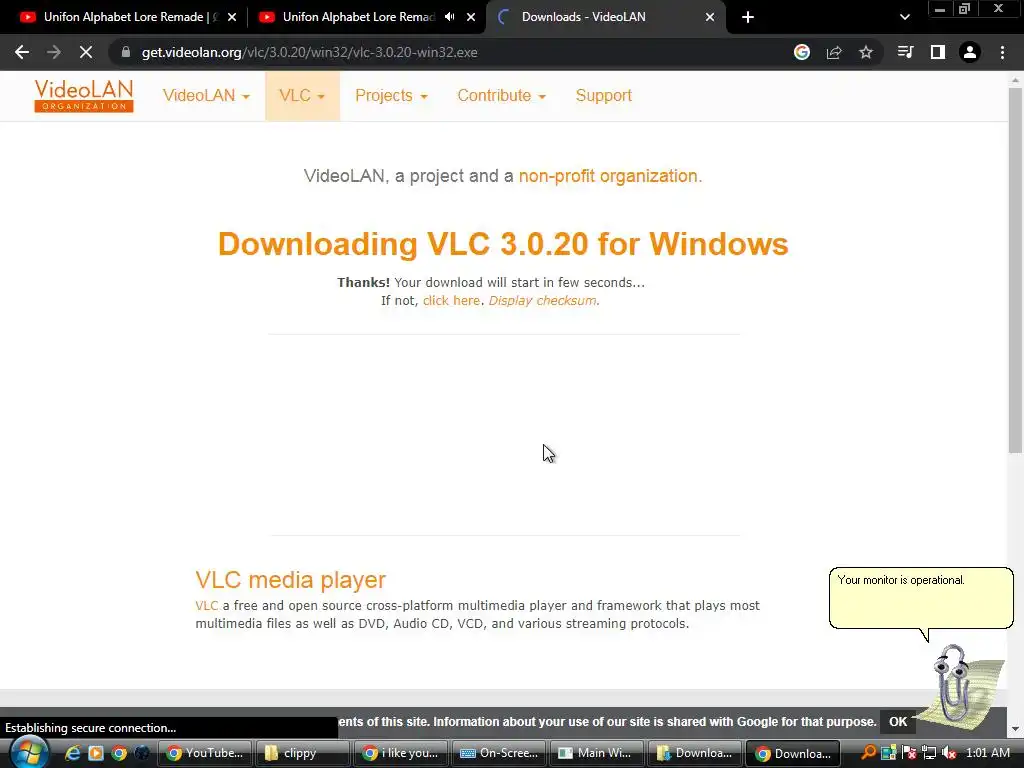
Task: Launch Chrome from the quick launch bar
Action: pos(118,753)
